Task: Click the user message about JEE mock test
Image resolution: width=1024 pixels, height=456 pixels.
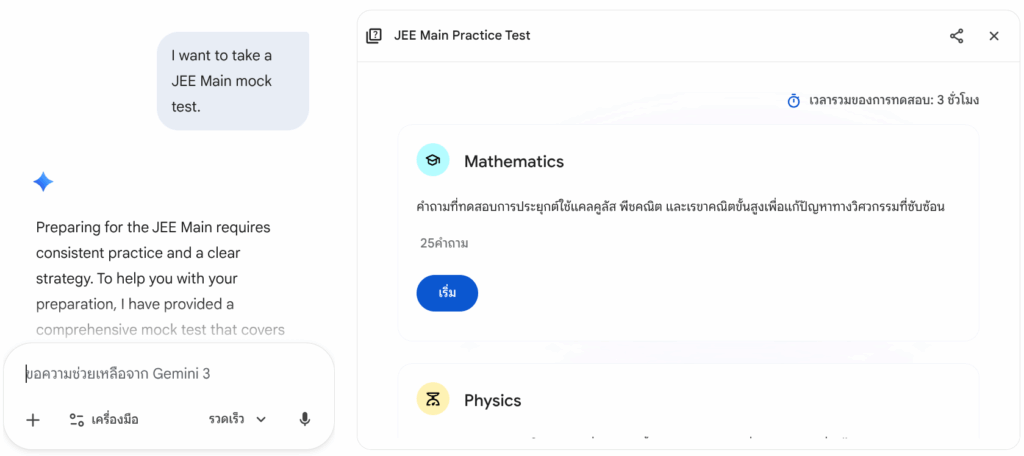Action: (x=233, y=81)
